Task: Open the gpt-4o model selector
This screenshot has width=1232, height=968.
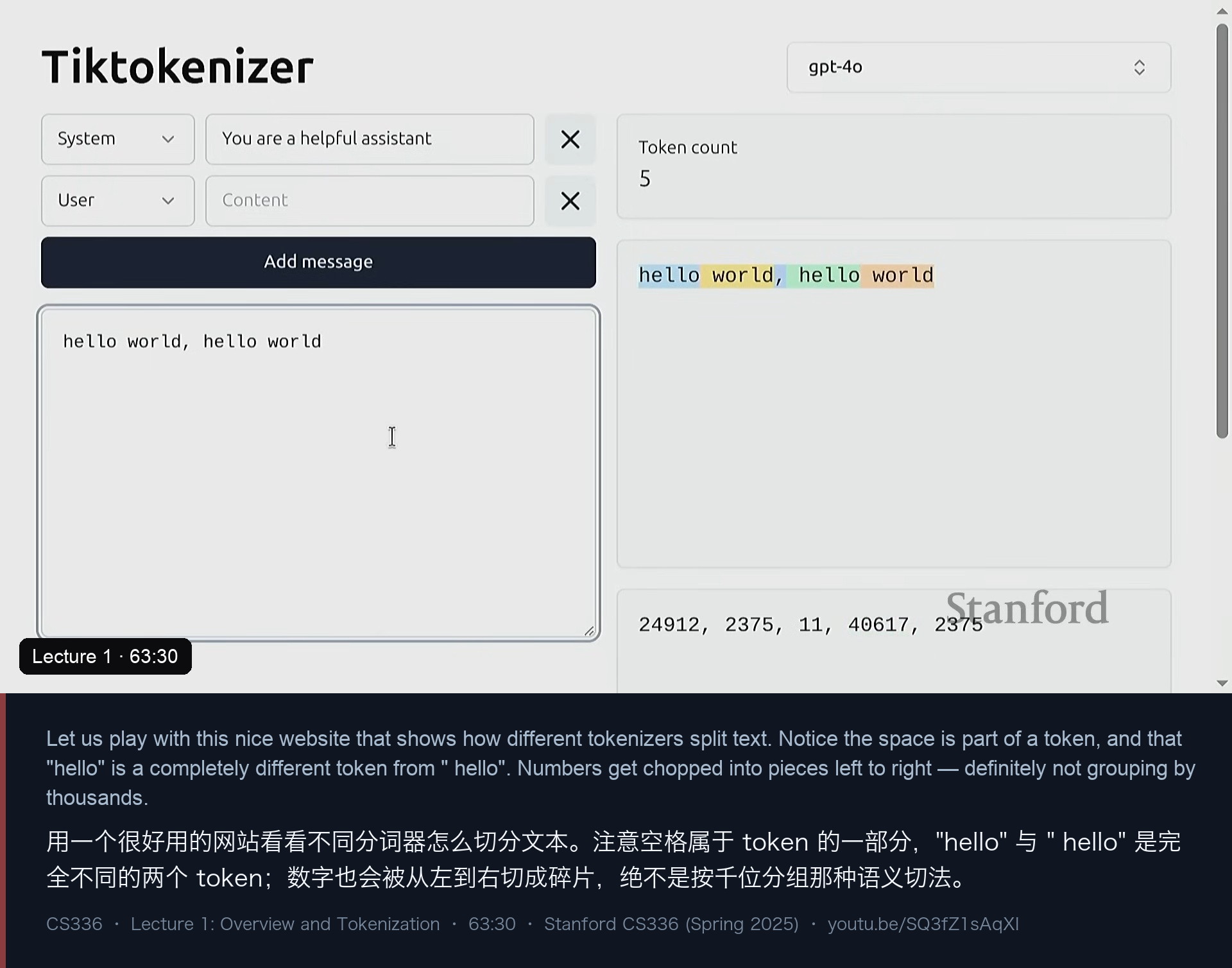Action: coord(979,67)
